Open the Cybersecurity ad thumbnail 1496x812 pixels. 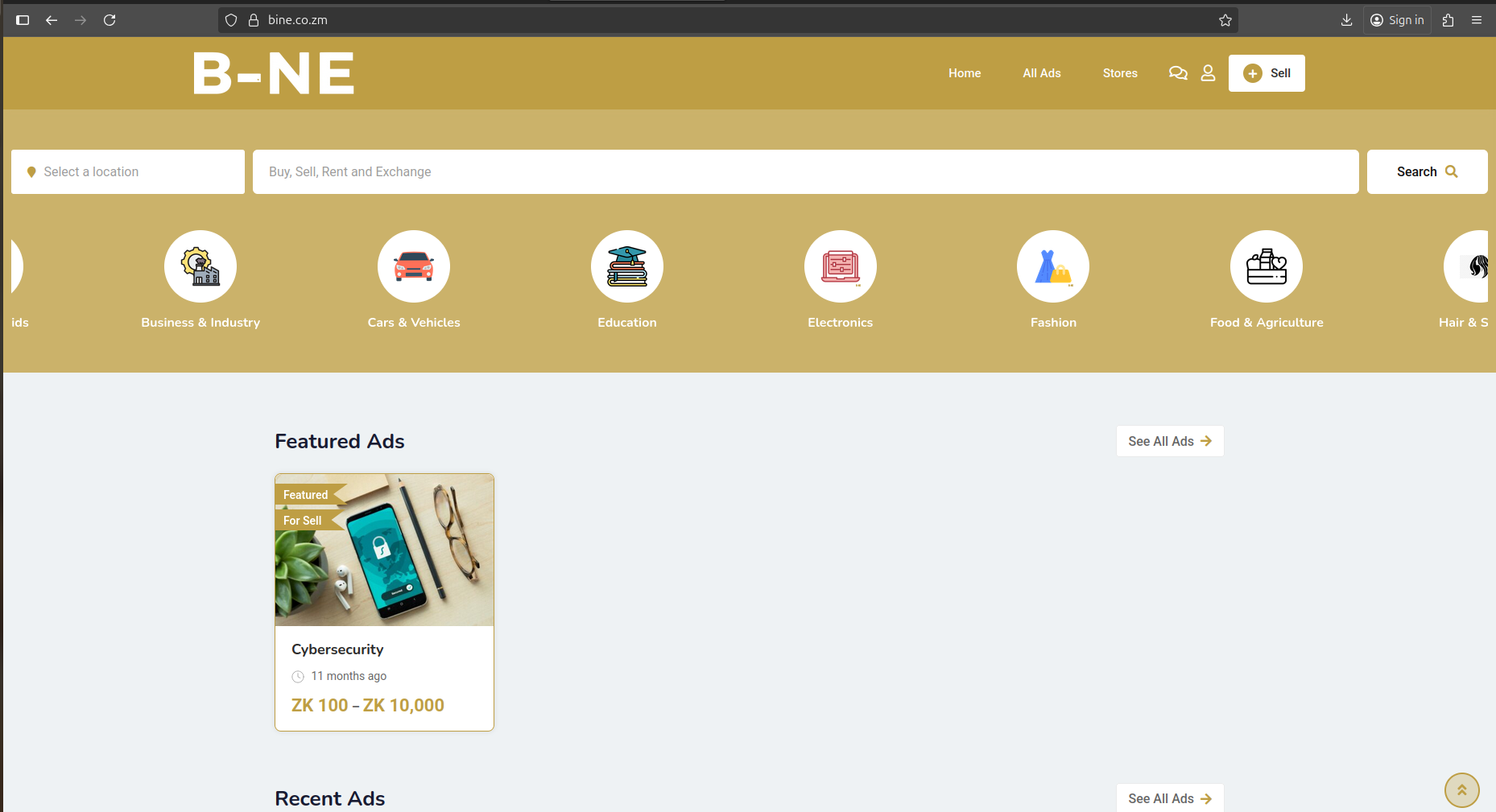(x=384, y=550)
